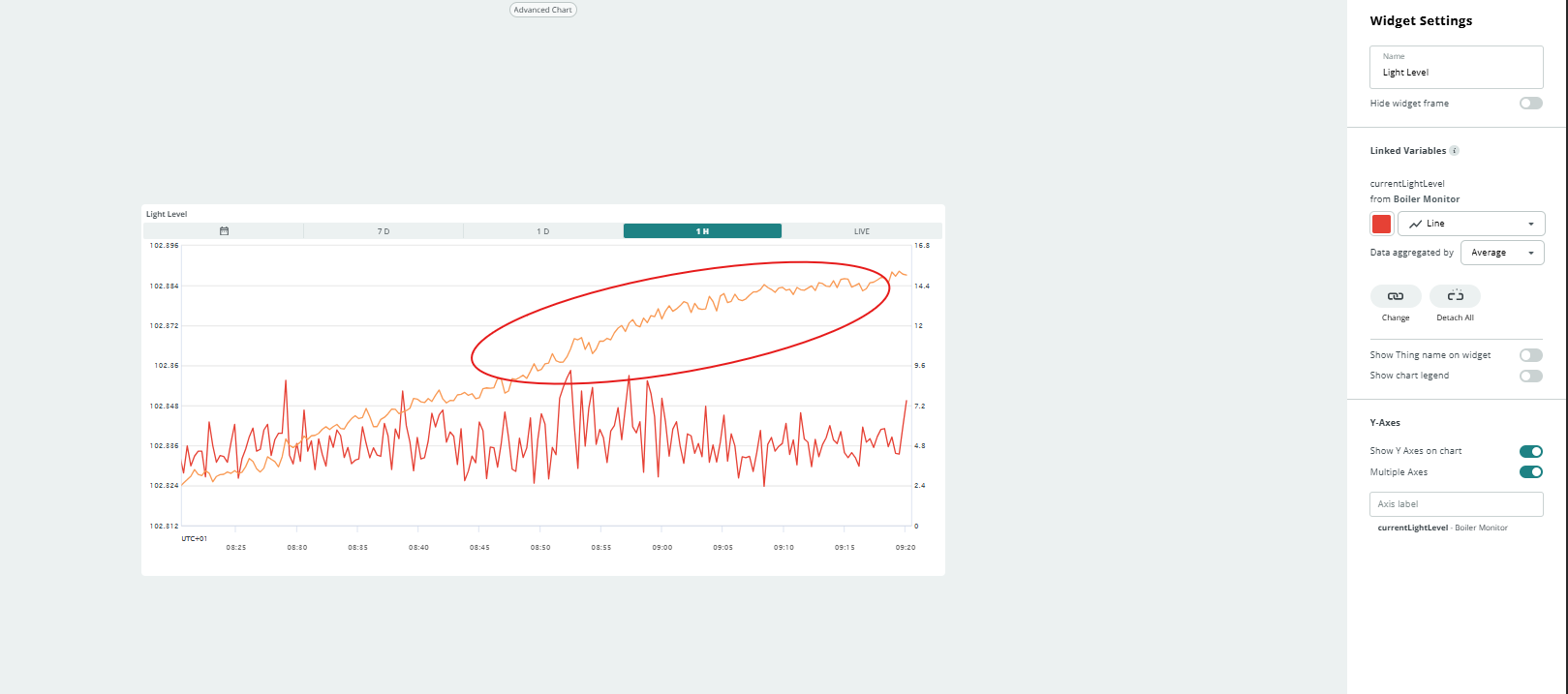1568x694 pixels.
Task: Focus the Axis label text field
Action: point(1456,504)
